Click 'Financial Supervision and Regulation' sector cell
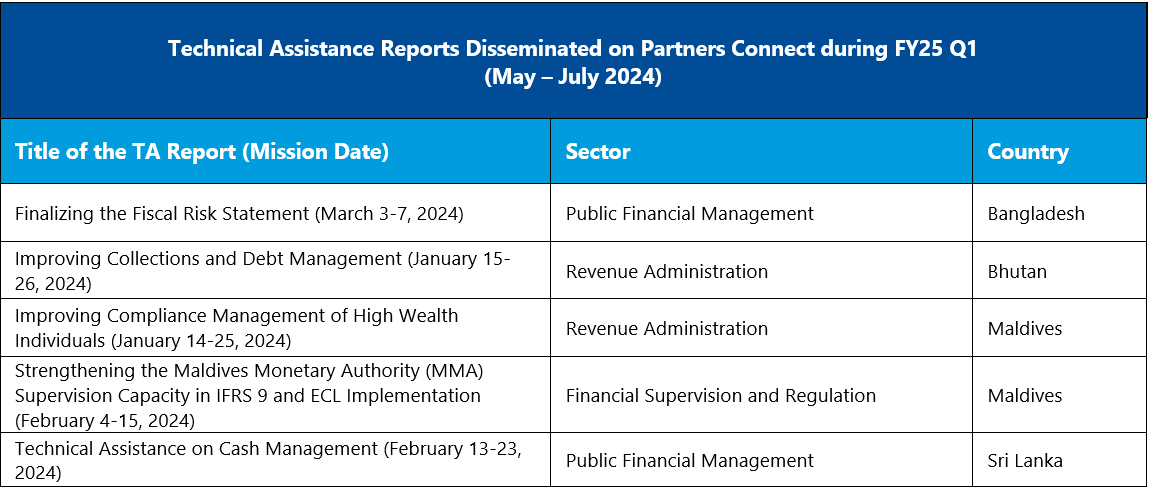Image resolution: width=1153 pixels, height=492 pixels. point(721,396)
